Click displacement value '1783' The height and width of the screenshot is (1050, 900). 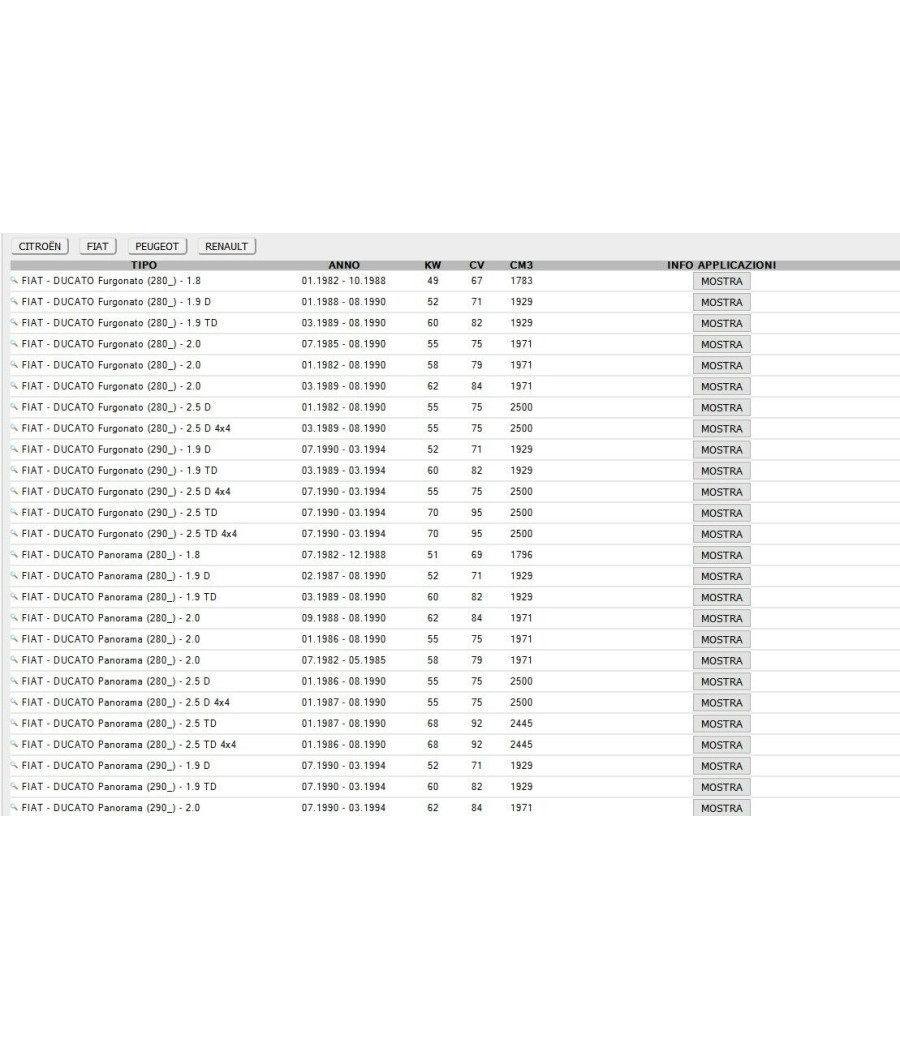pyautogui.click(x=522, y=281)
